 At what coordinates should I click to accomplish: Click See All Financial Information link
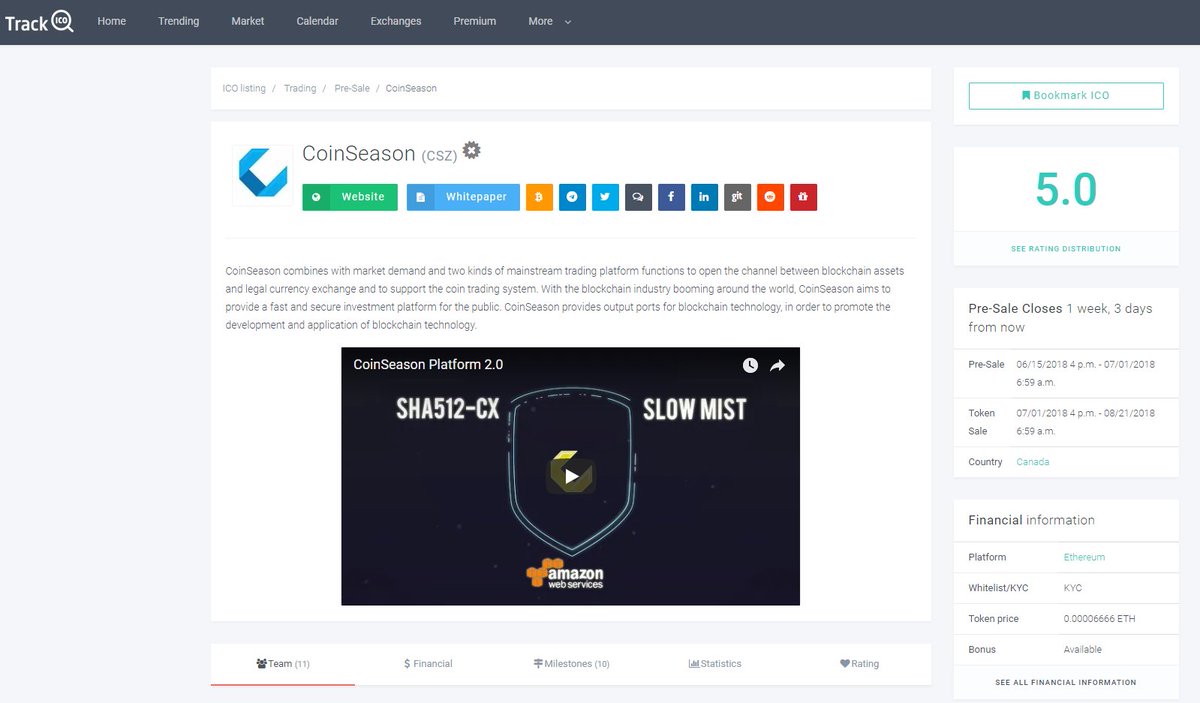(1066, 682)
